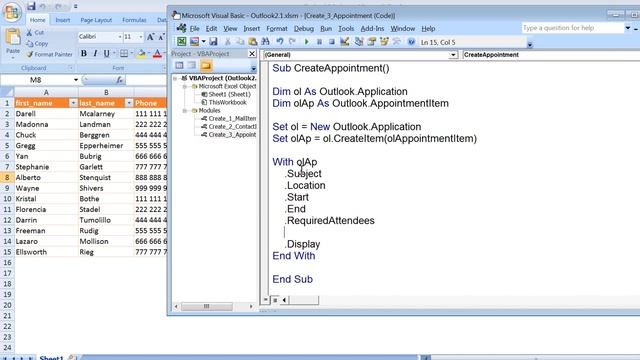This screenshot has height=360, width=640.
Task: Collapse the VBAProject (Outlook2 tree node
Action: [176, 78]
